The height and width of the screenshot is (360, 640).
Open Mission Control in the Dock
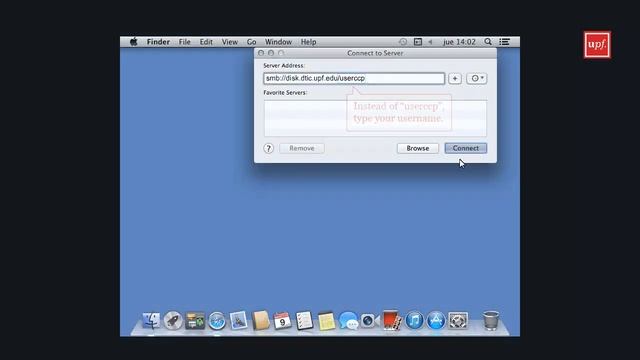[195, 320]
